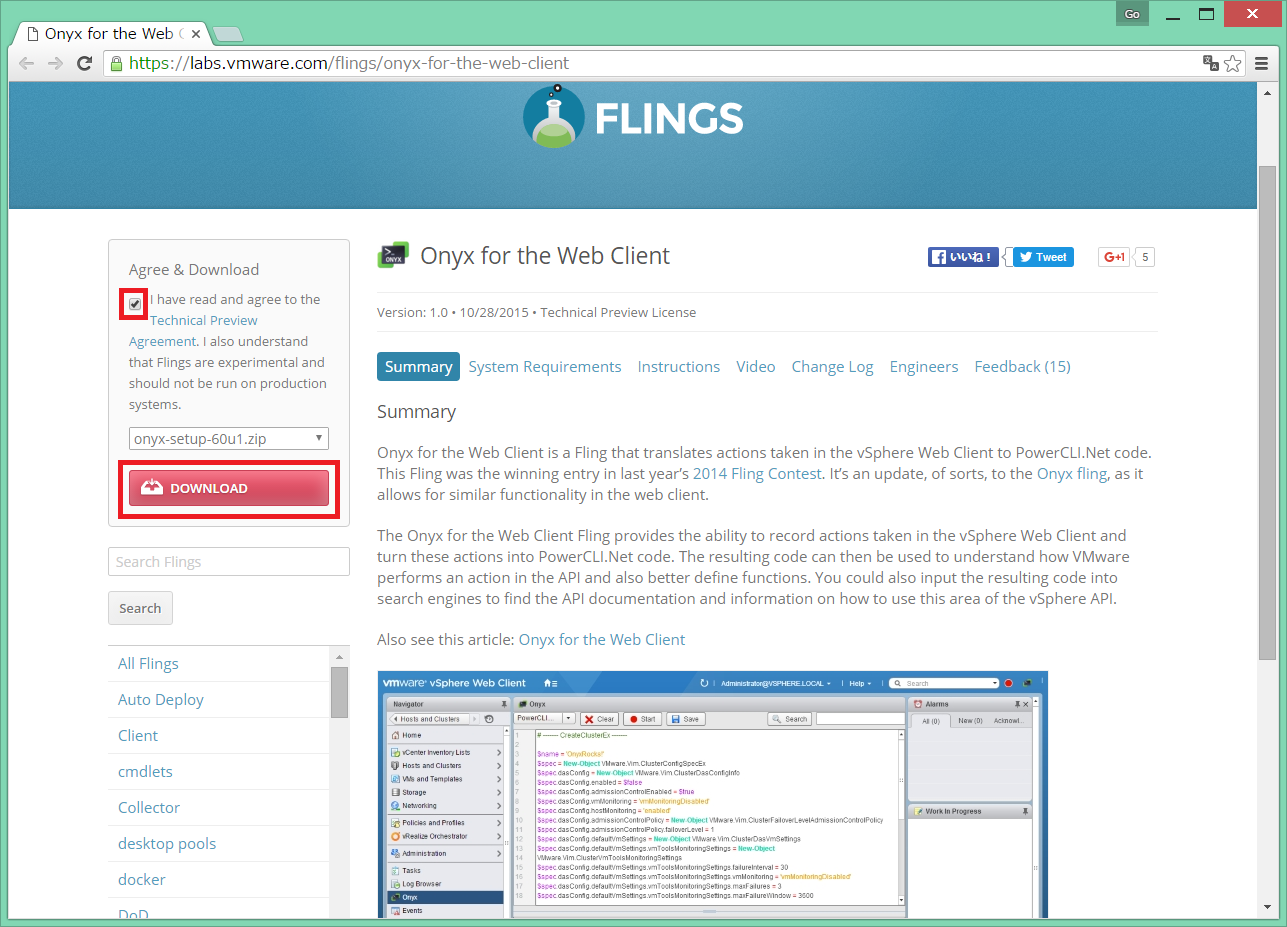
Task: Click the browser Back arrow
Action: tap(26, 63)
